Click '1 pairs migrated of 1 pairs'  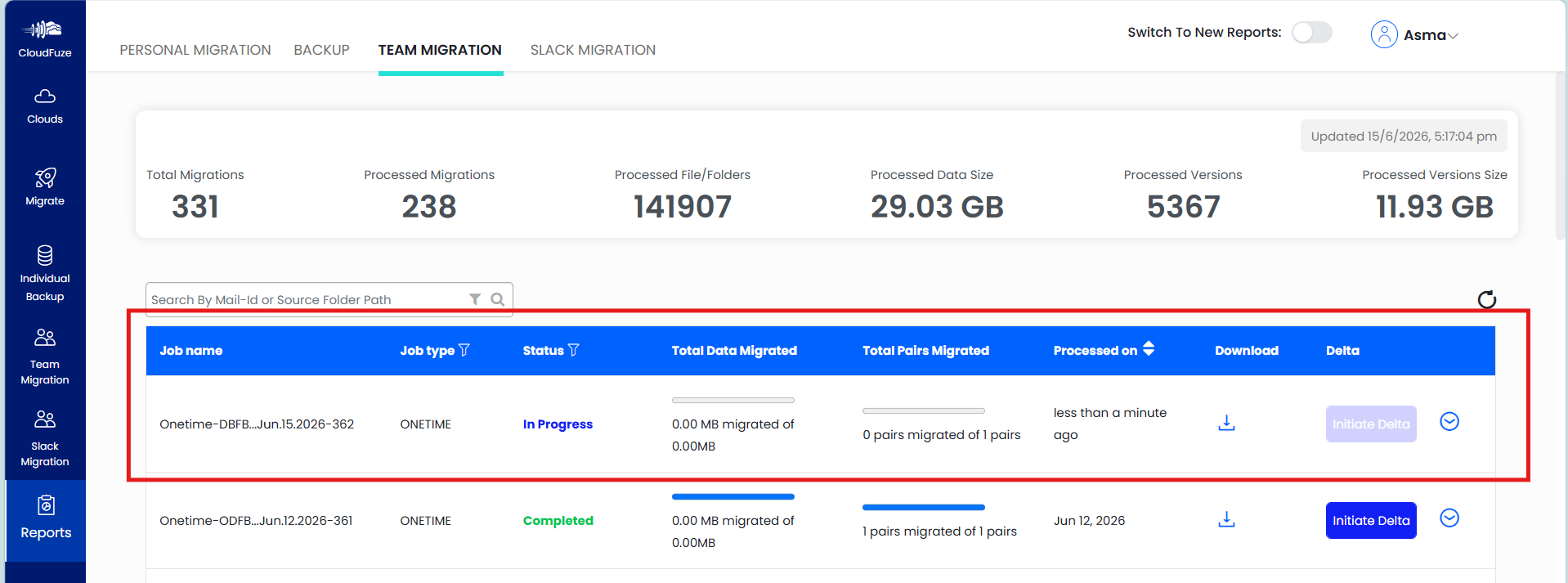939,531
